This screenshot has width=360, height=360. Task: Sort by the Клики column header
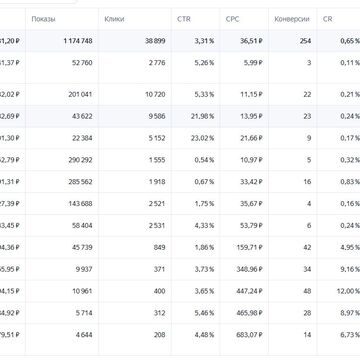(114, 19)
